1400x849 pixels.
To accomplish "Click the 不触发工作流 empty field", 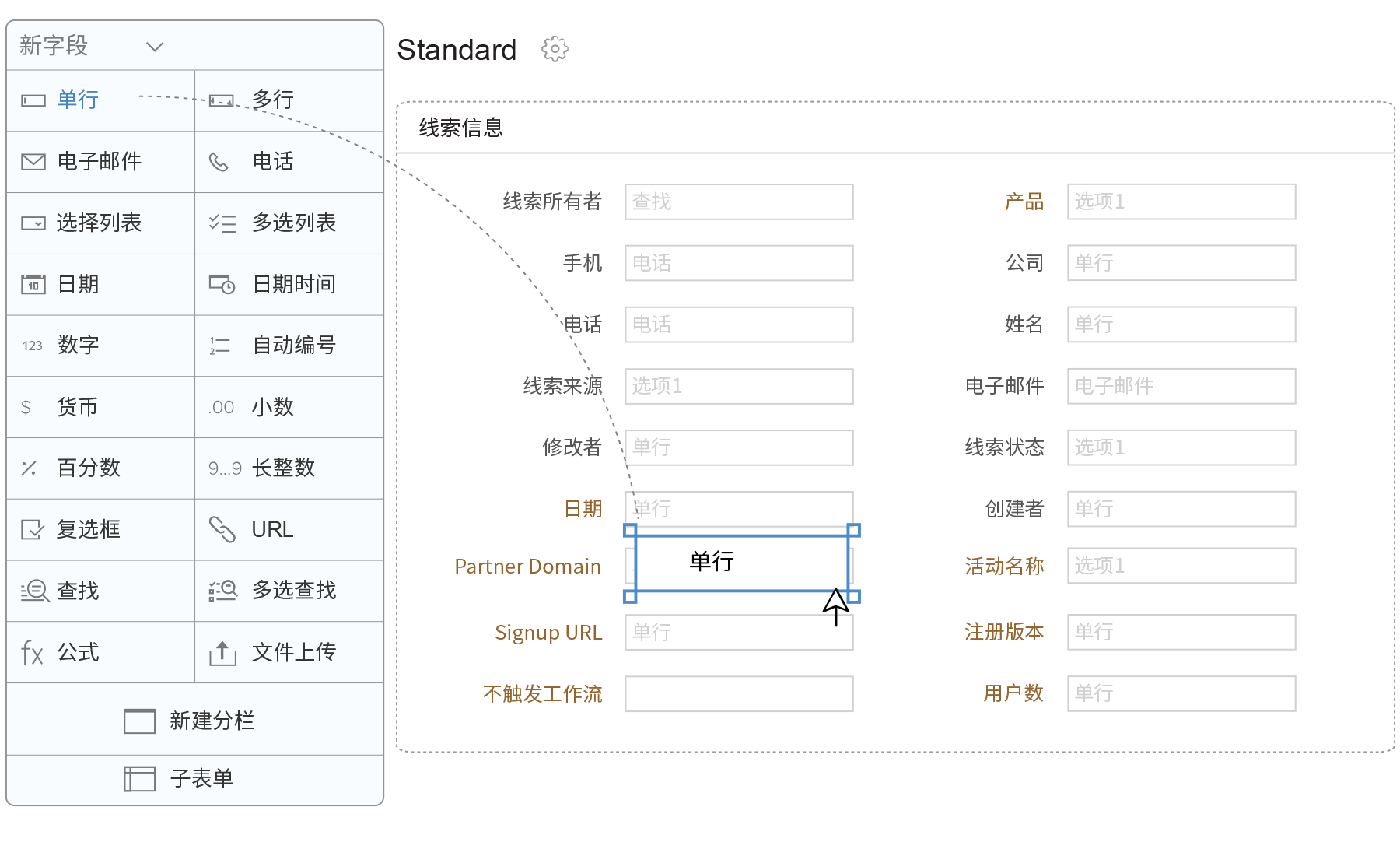I will click(x=739, y=693).
